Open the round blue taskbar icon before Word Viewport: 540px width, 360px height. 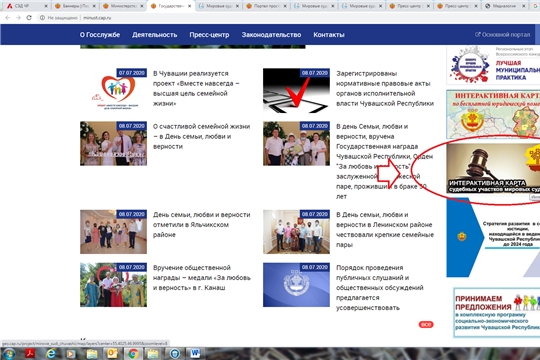pyautogui.click(x=175, y=354)
